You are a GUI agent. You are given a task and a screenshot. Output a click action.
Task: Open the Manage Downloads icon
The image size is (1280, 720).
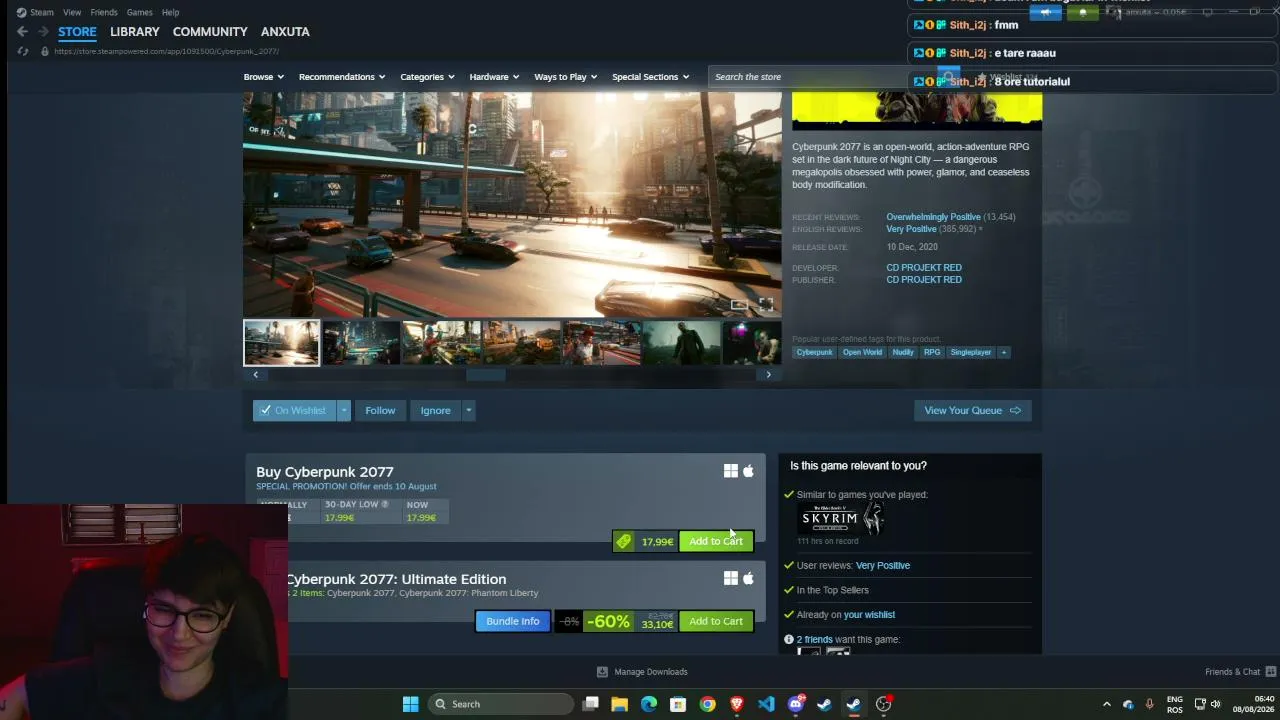click(602, 672)
